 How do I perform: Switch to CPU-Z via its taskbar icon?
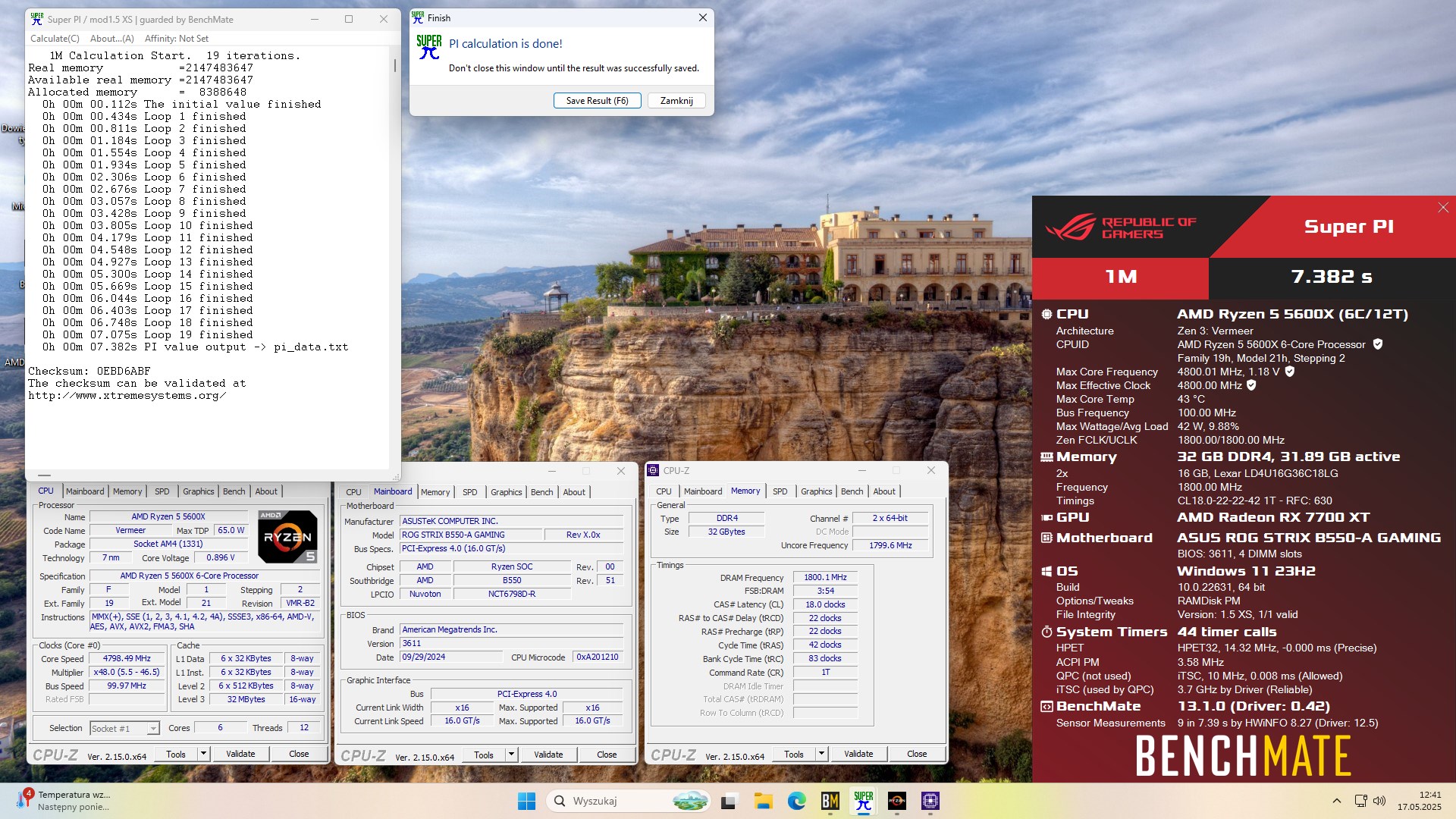[930, 801]
